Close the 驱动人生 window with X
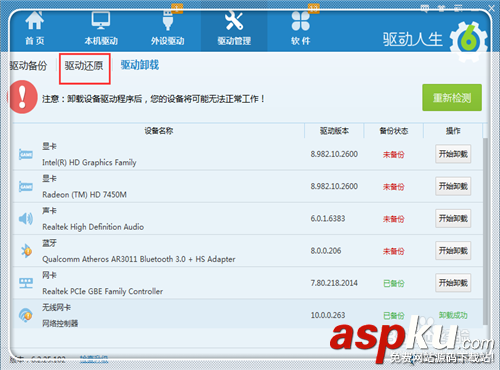The height and width of the screenshot is (370, 500). pos(491,8)
